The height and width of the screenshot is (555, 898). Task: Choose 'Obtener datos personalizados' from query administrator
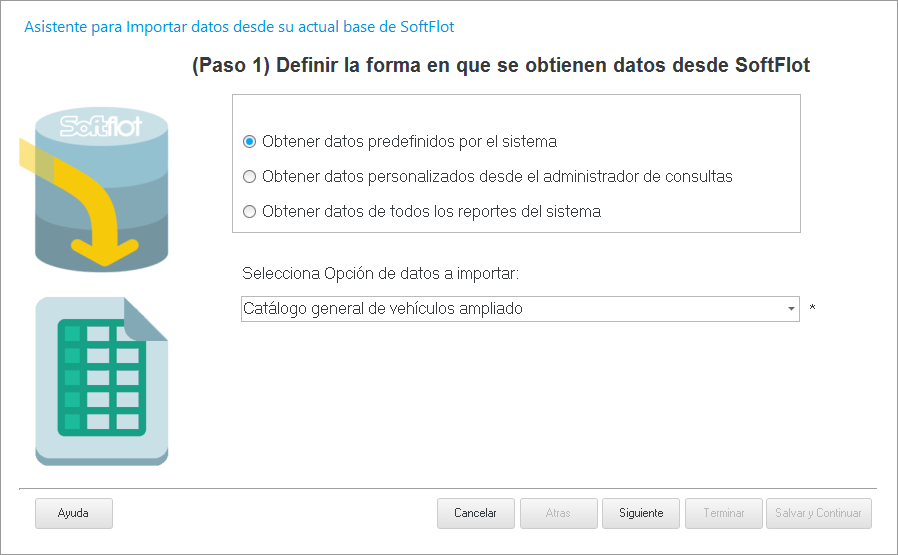(250, 177)
